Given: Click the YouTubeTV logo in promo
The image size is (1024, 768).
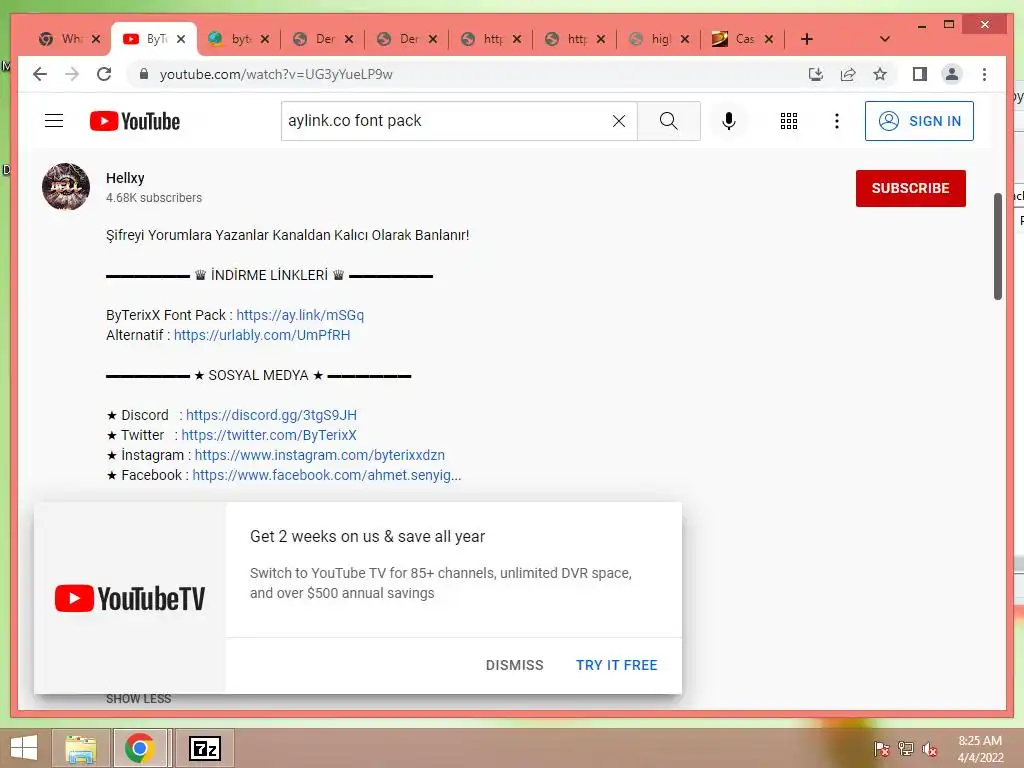Looking at the screenshot, I should [129, 598].
